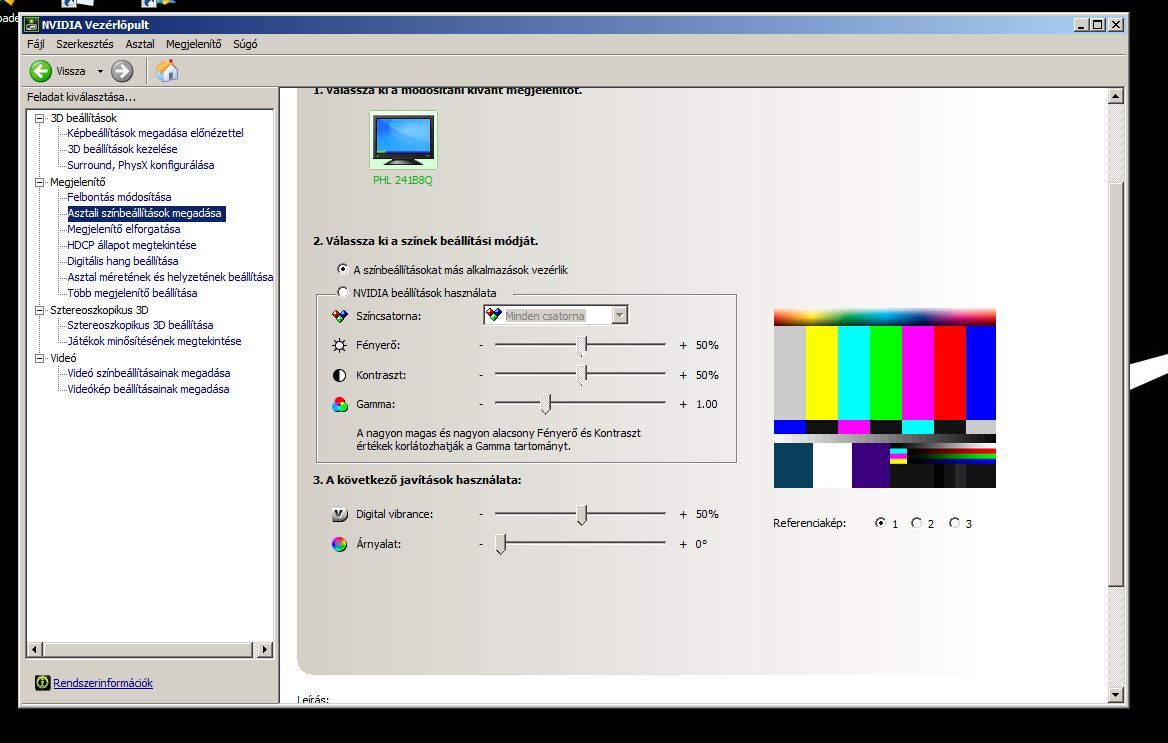Open the Szerkesztés menu

(x=85, y=44)
